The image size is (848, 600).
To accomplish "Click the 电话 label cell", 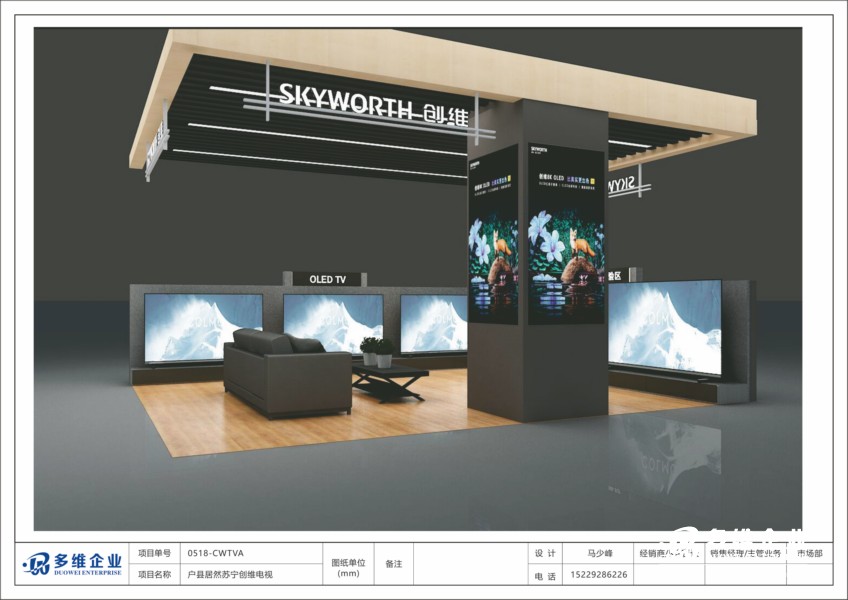I will point(545,576).
